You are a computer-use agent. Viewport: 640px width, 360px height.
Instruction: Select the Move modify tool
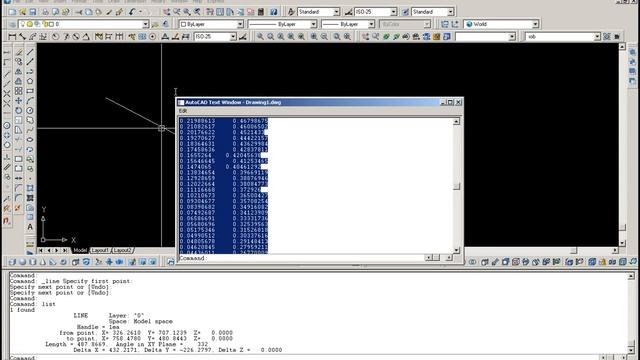[19, 101]
